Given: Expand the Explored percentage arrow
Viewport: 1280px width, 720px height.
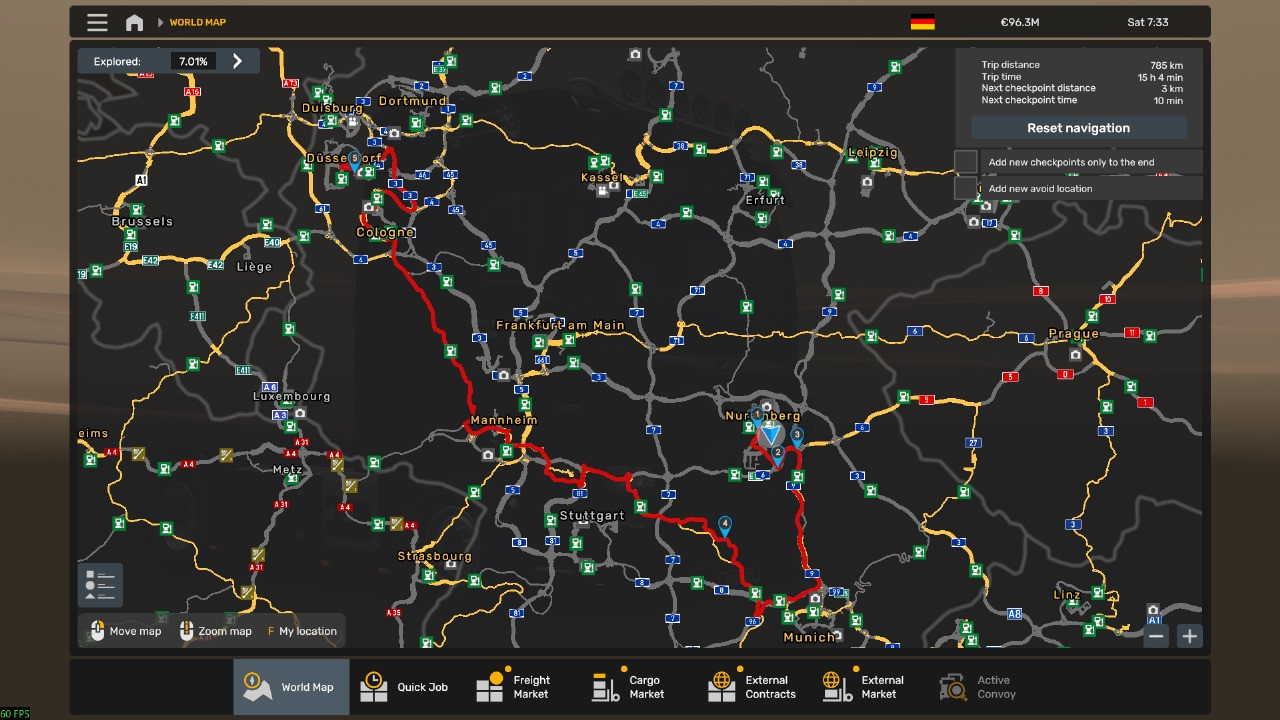Looking at the screenshot, I should (238, 61).
